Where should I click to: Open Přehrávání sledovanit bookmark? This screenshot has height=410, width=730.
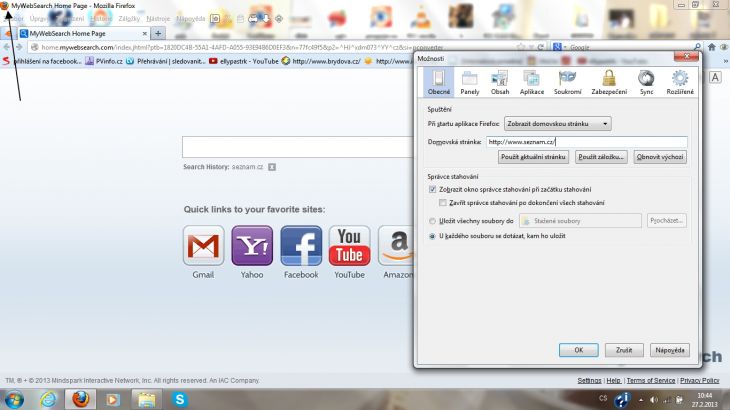click(x=166, y=61)
